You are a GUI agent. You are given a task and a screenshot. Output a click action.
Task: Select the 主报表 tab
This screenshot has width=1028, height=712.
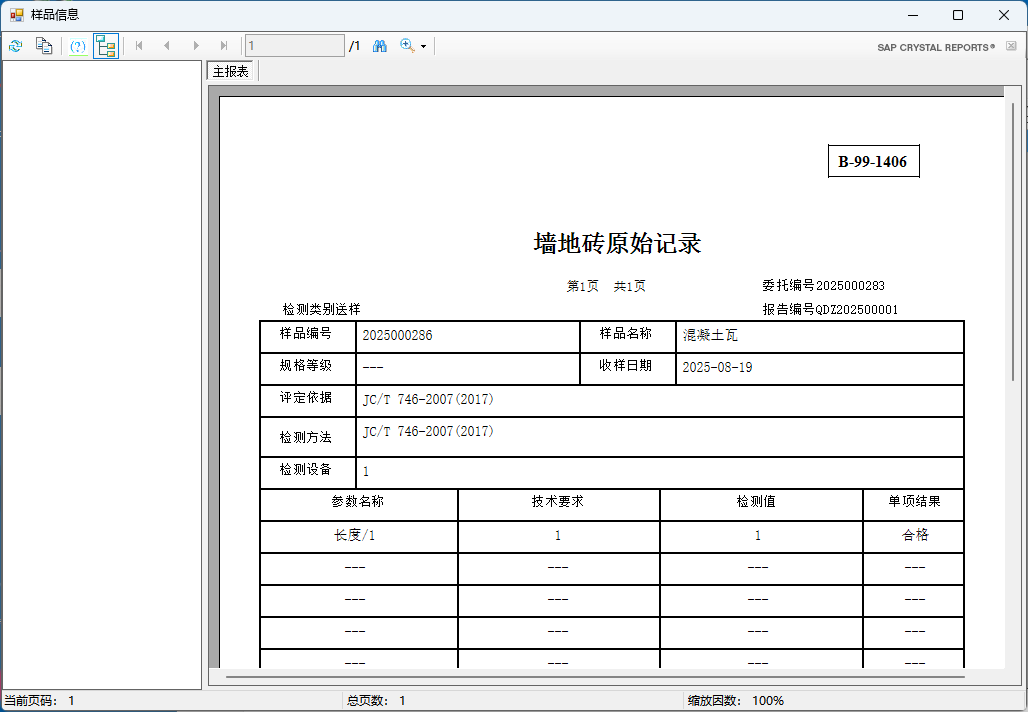pos(231,72)
